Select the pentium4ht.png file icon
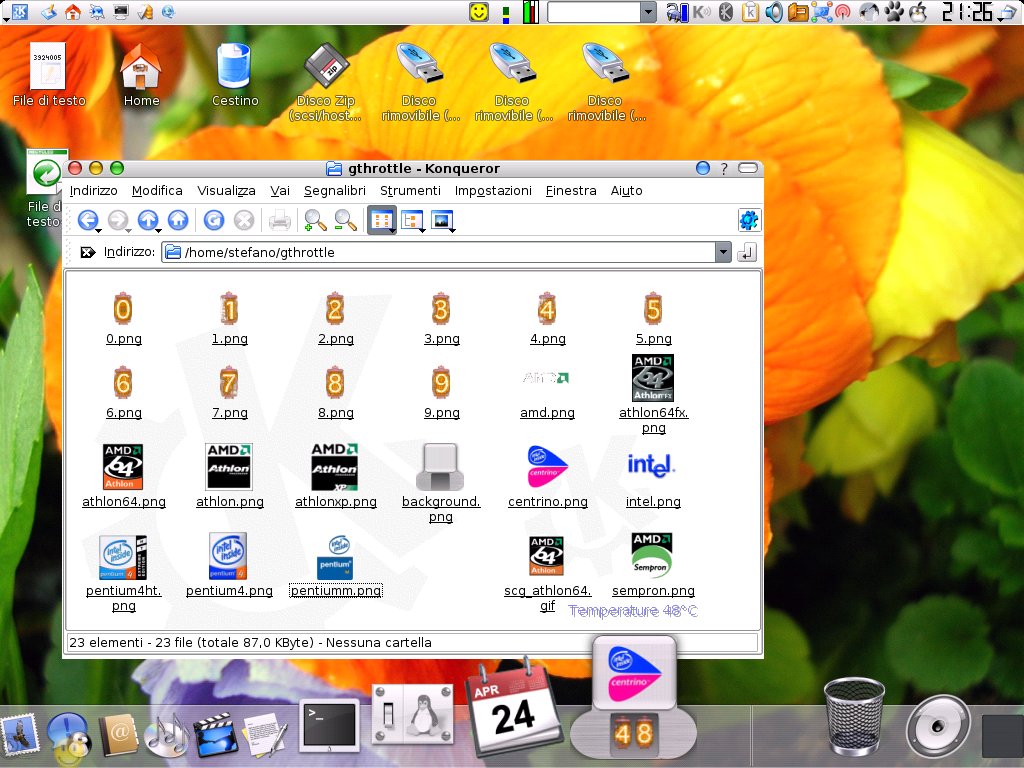The width and height of the screenshot is (1024, 768). pos(123,556)
